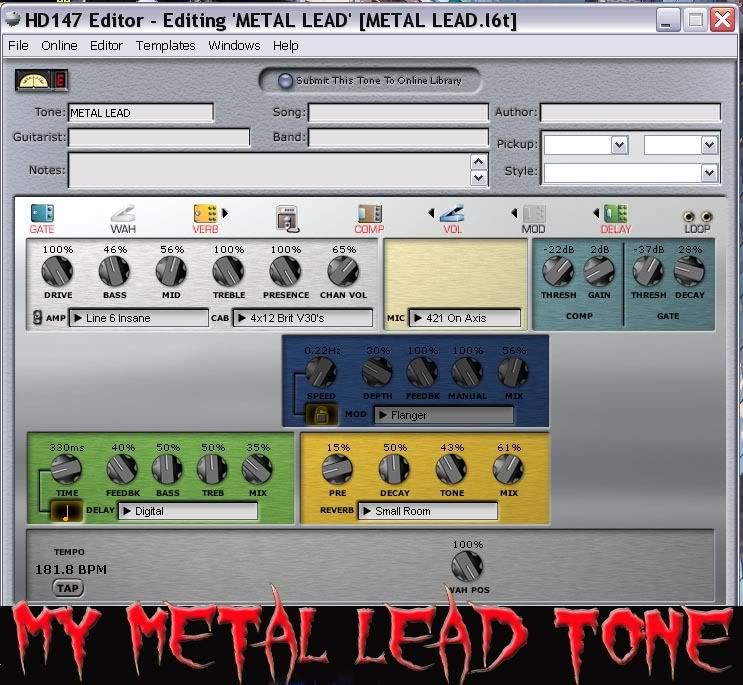
Task: Click the arrow right of VERB icon
Action: coord(225,213)
